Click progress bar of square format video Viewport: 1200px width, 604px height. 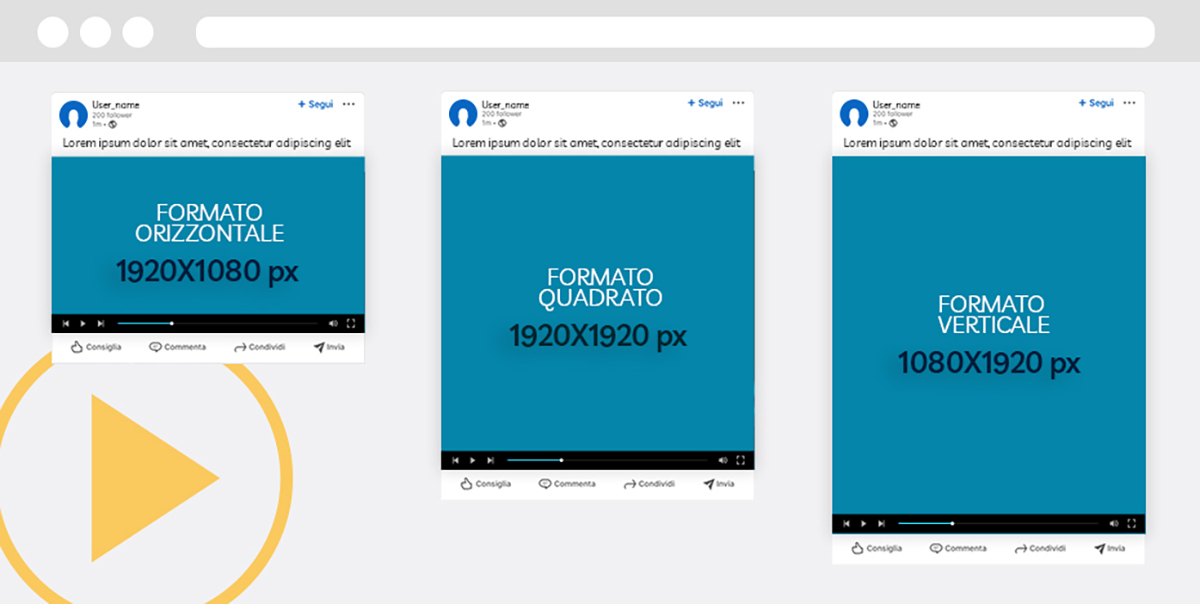click(607, 460)
